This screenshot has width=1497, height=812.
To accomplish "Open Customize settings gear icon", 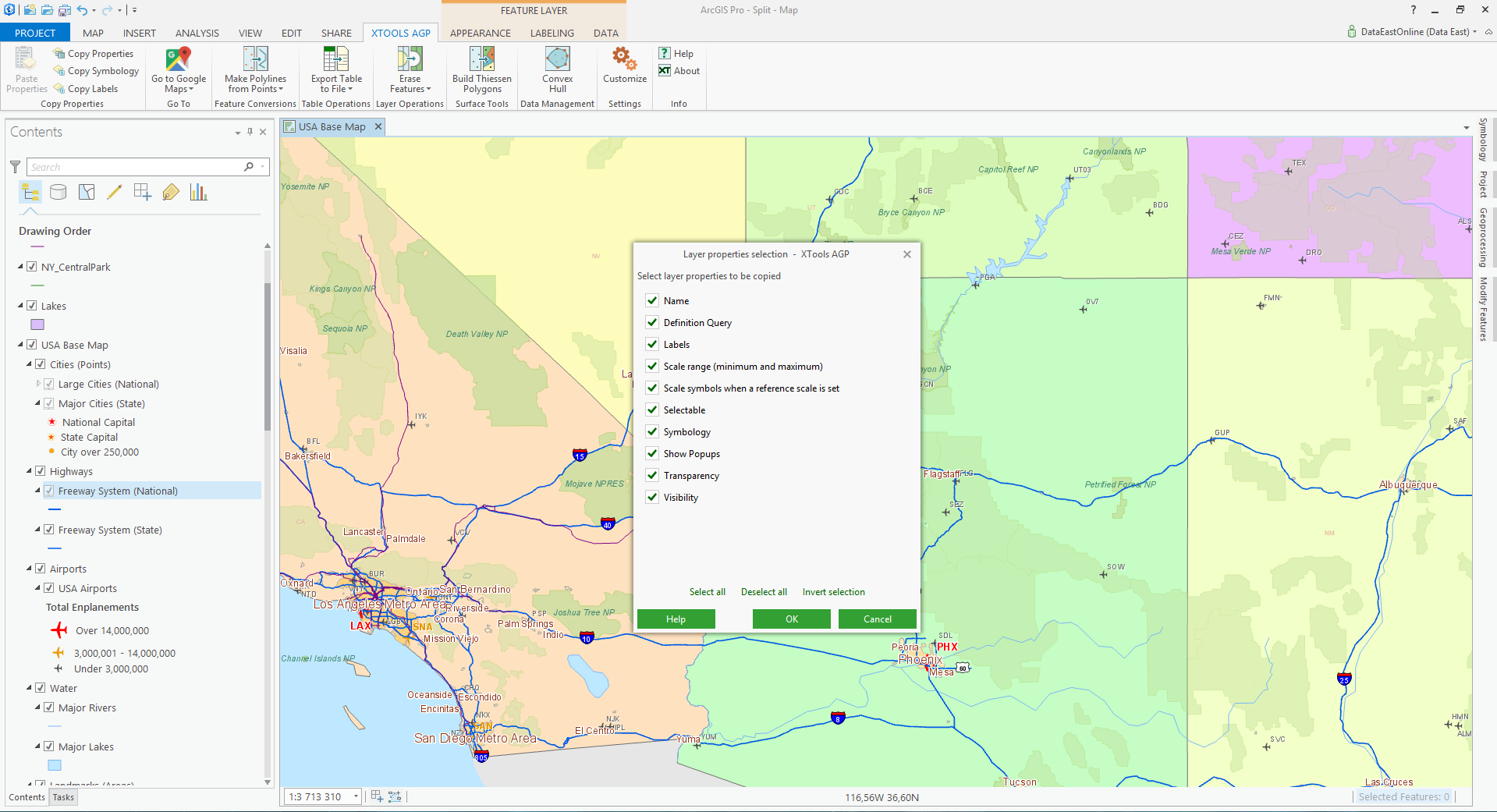I will pos(624,59).
